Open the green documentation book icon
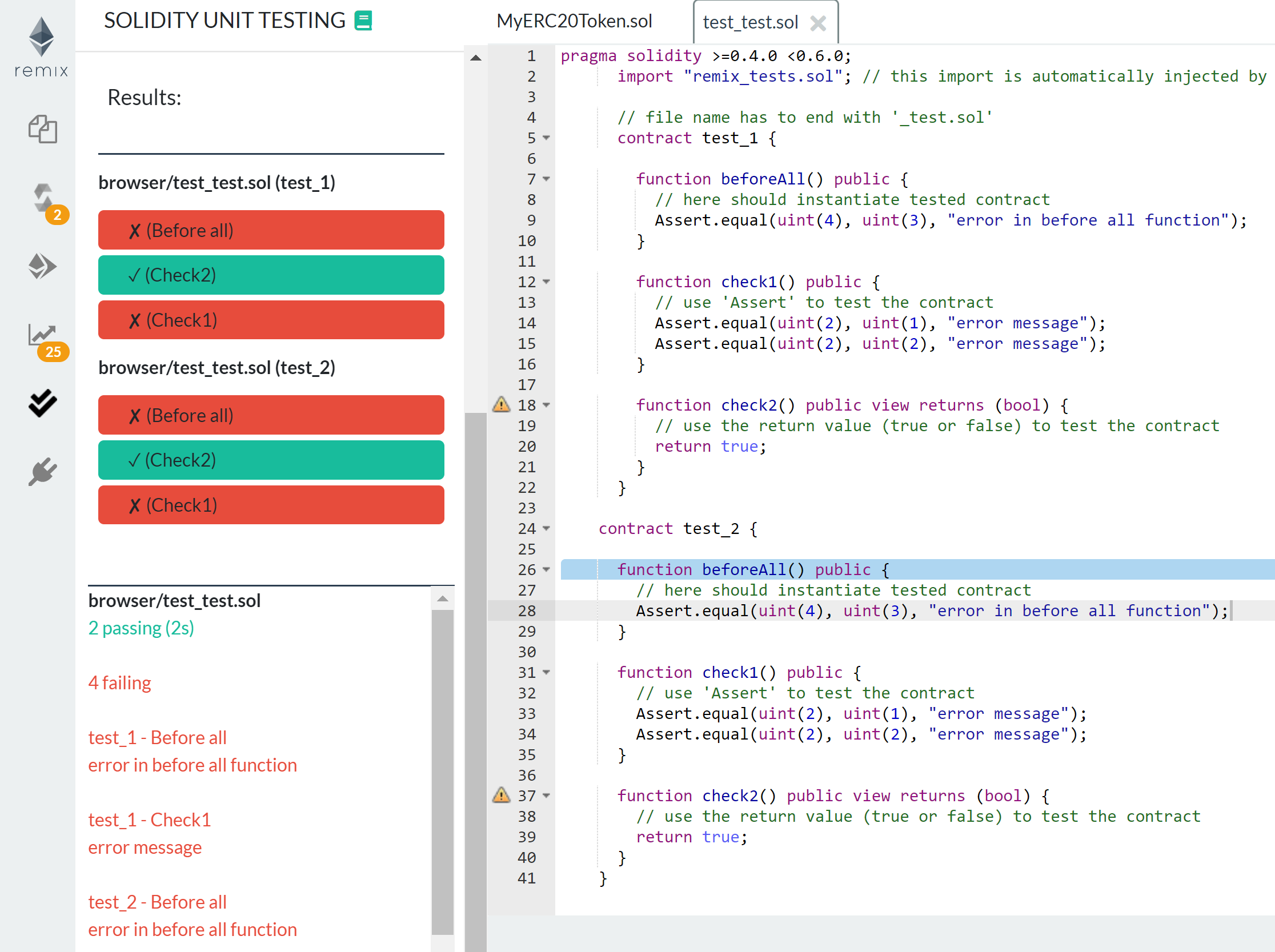This screenshot has width=1275, height=952. pyautogui.click(x=363, y=21)
